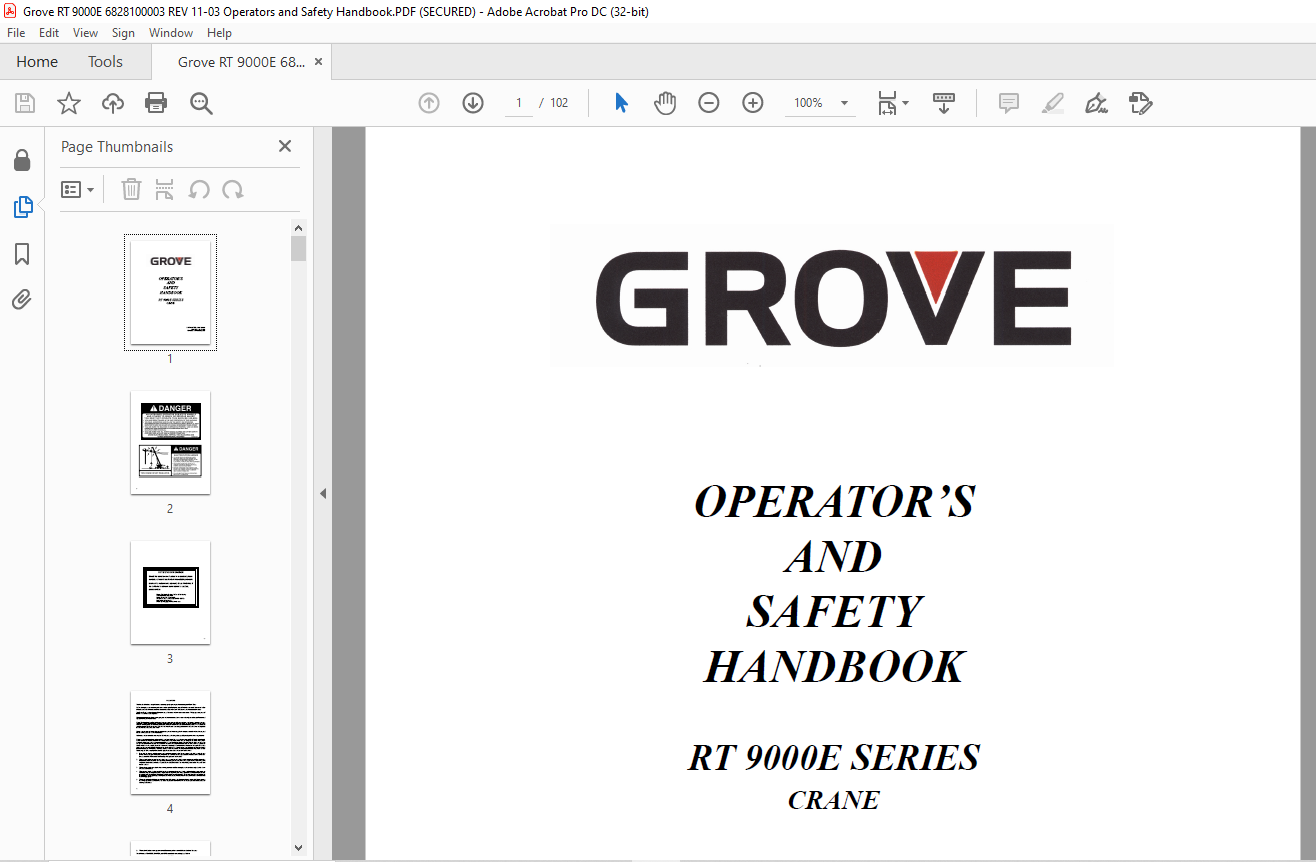This screenshot has height=862, width=1316.
Task: Click the current page number field
Action: pyautogui.click(x=519, y=103)
